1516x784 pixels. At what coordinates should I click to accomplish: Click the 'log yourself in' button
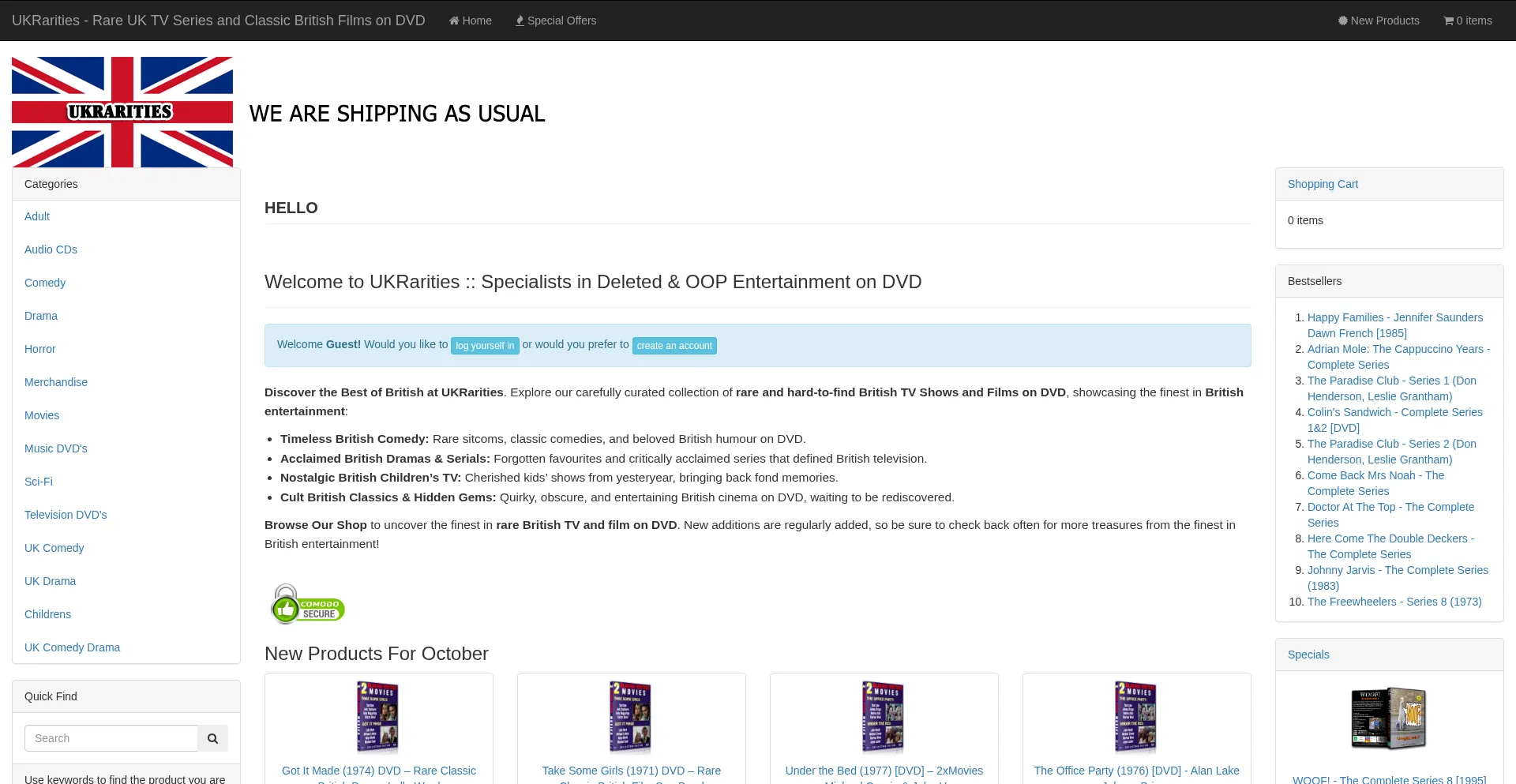[x=485, y=346]
